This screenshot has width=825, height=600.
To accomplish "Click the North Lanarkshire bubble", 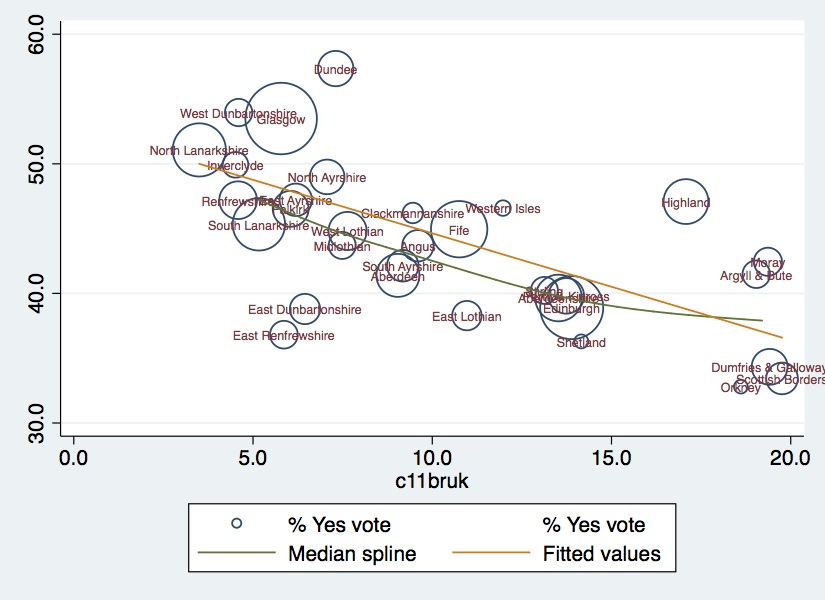I will (x=199, y=150).
